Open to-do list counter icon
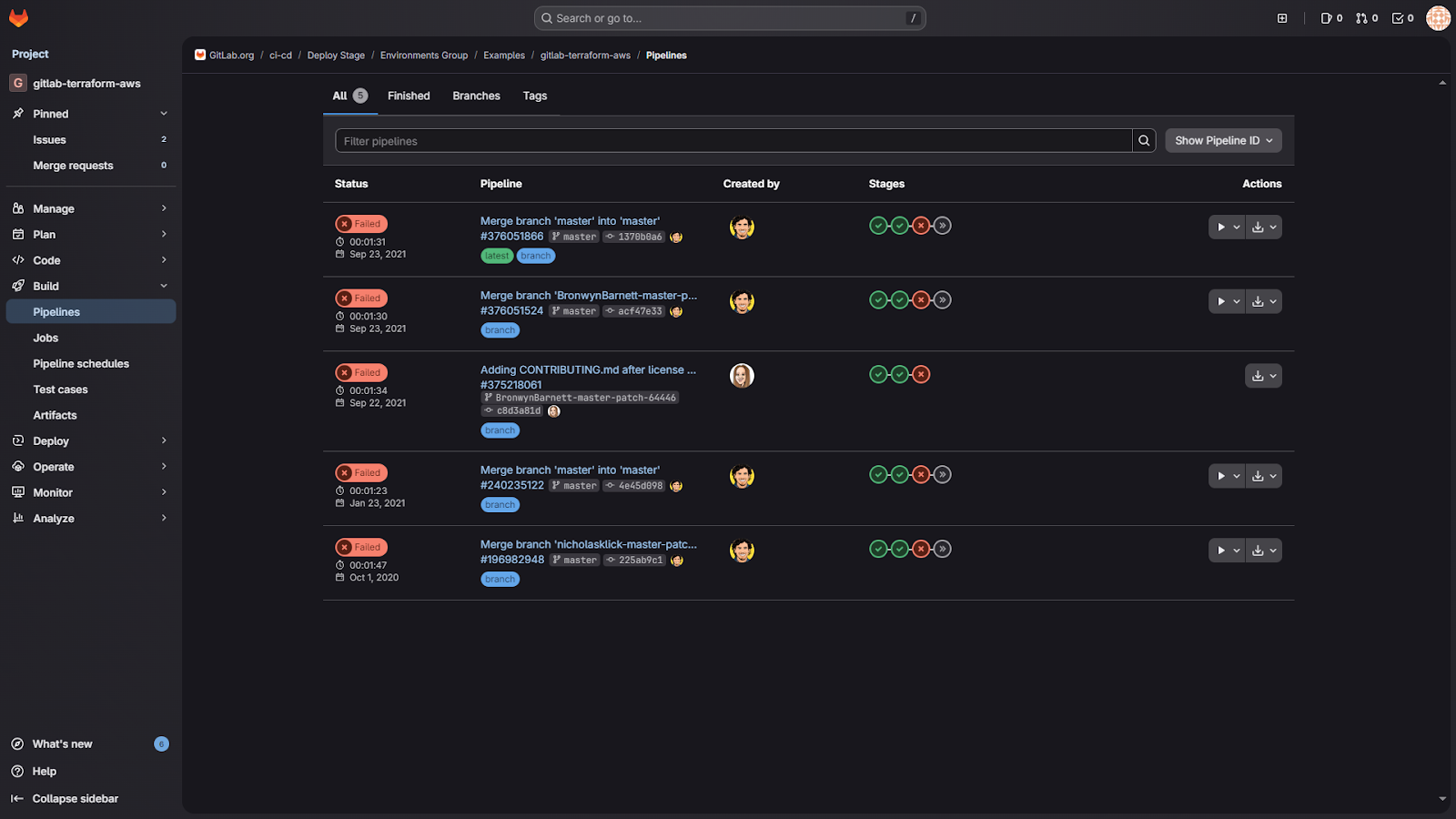1456x819 pixels. 1402,18
